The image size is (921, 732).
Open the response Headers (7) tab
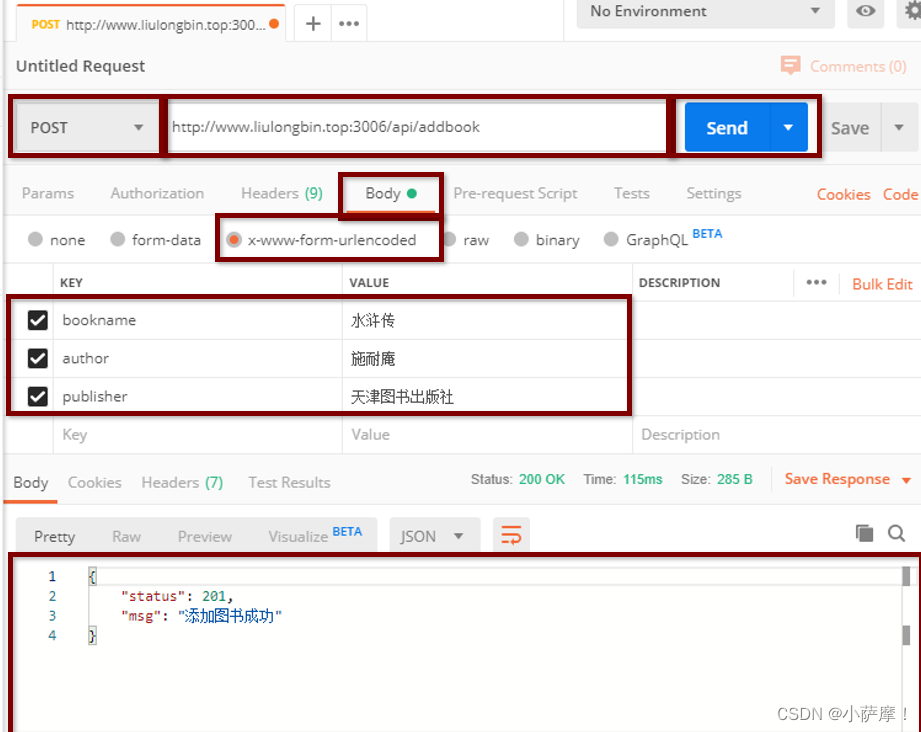pyautogui.click(x=182, y=482)
